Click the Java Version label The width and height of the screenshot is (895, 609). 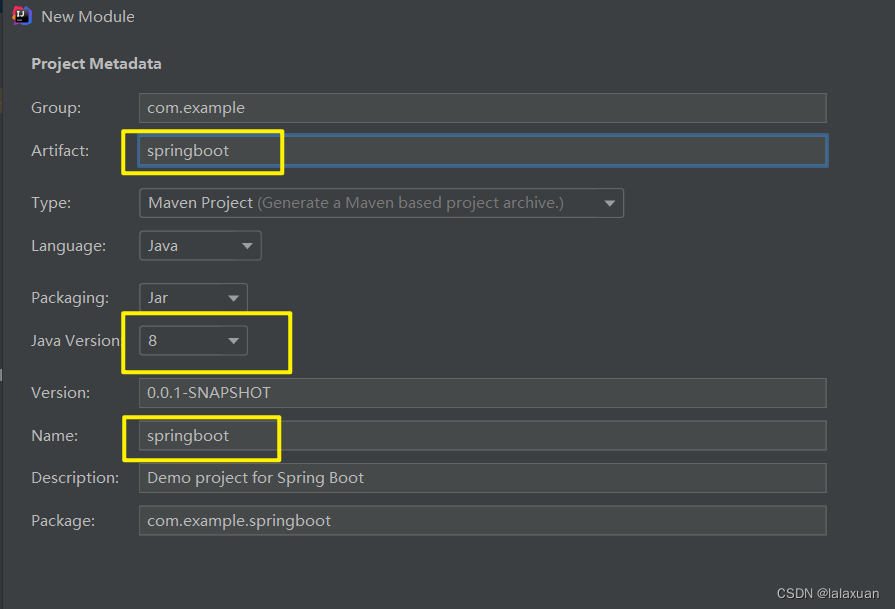coord(76,341)
